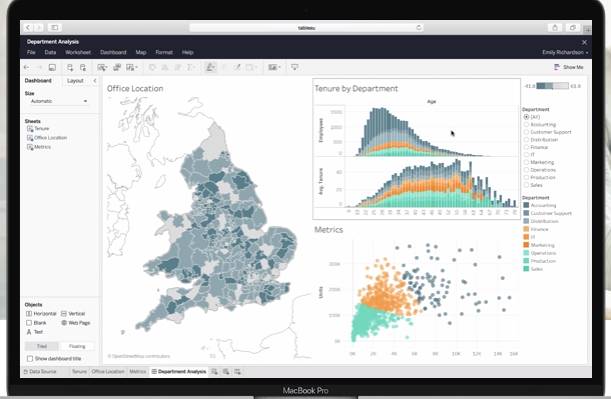This screenshot has width=611, height=399.
Task: Enable Show dashboard title checkbox
Action: click(x=30, y=358)
